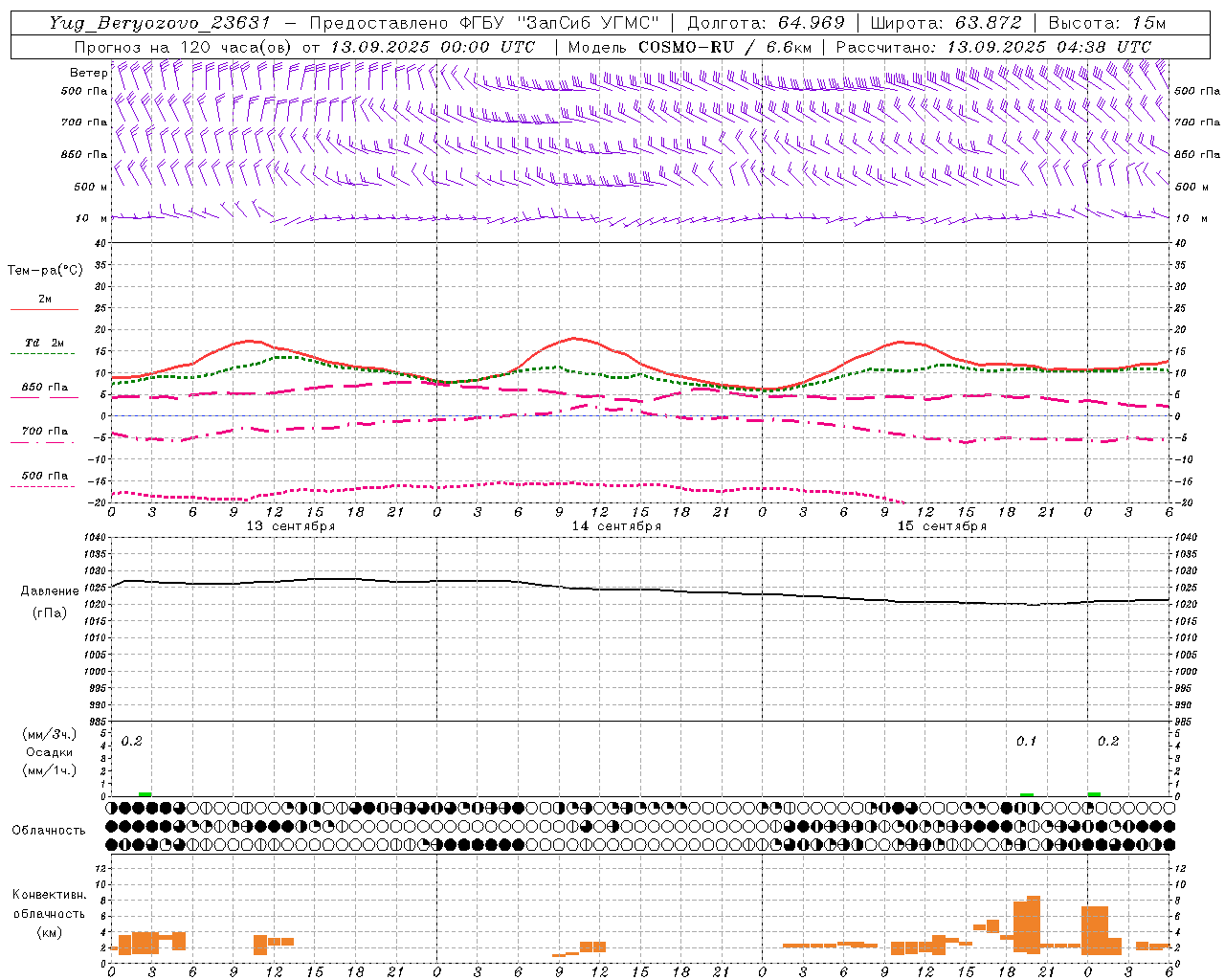The width and height of the screenshot is (1225, 980).
Task: Click the Давление pressure panel label
Action: [50, 591]
